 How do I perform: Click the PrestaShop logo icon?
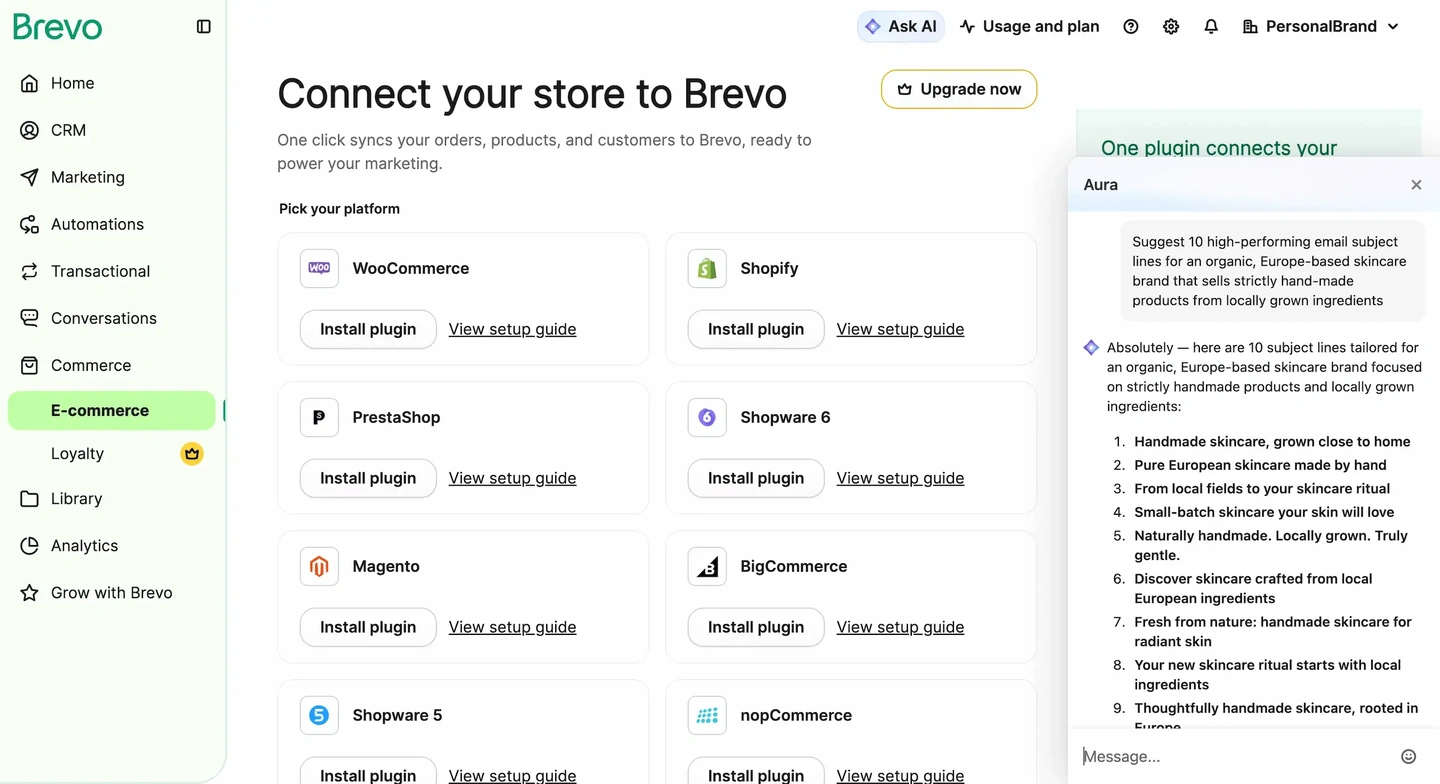[319, 417]
